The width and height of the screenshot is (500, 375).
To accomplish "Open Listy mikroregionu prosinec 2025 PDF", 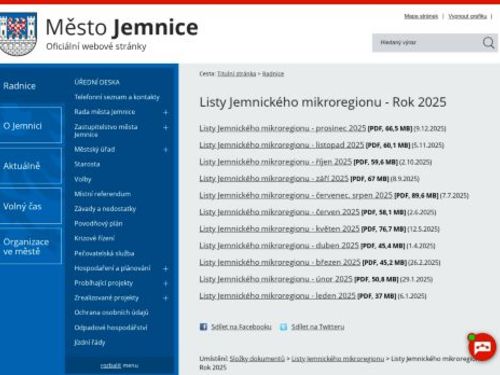I will (283, 128).
